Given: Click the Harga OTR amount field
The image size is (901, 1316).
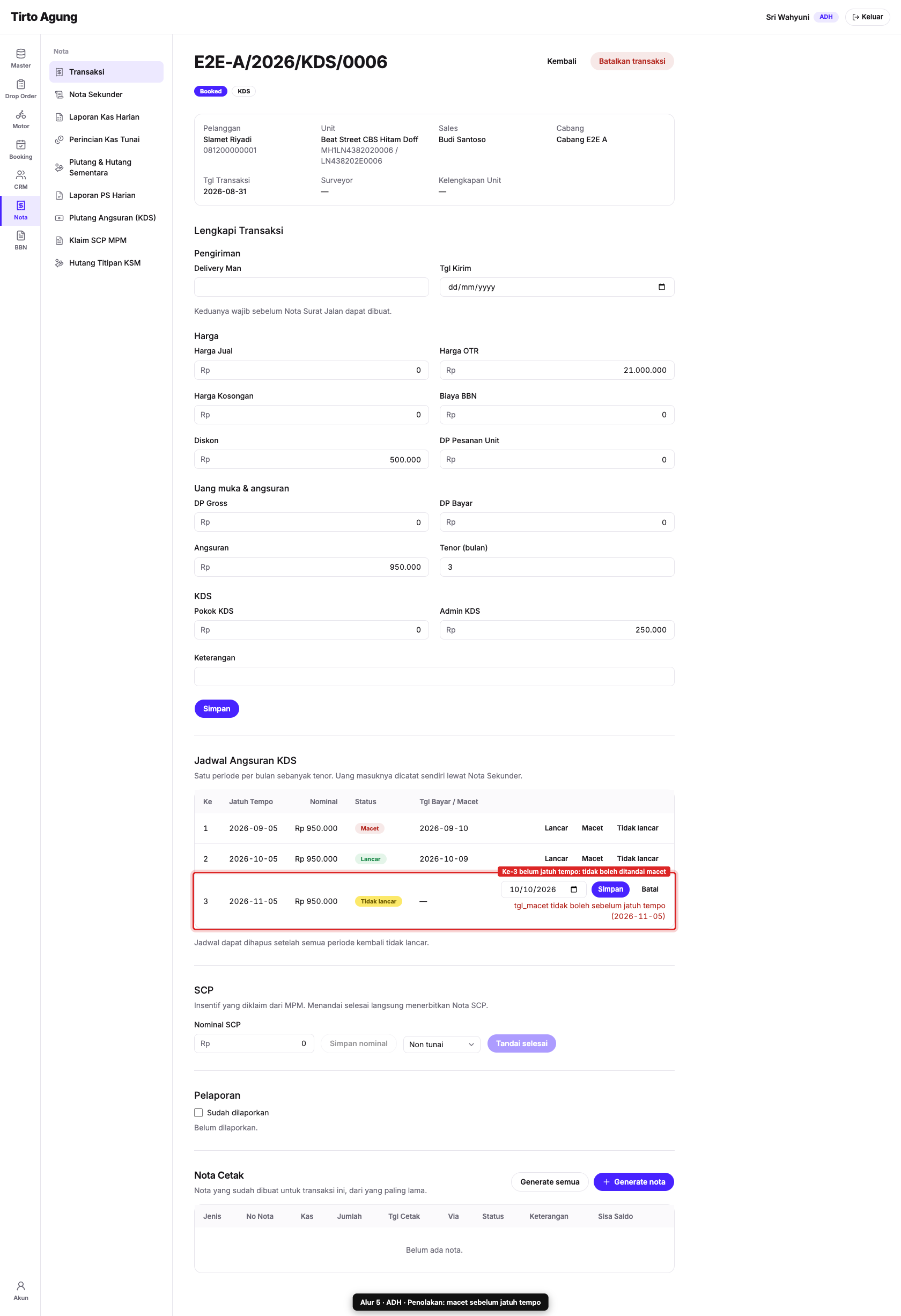Looking at the screenshot, I should coord(557,370).
